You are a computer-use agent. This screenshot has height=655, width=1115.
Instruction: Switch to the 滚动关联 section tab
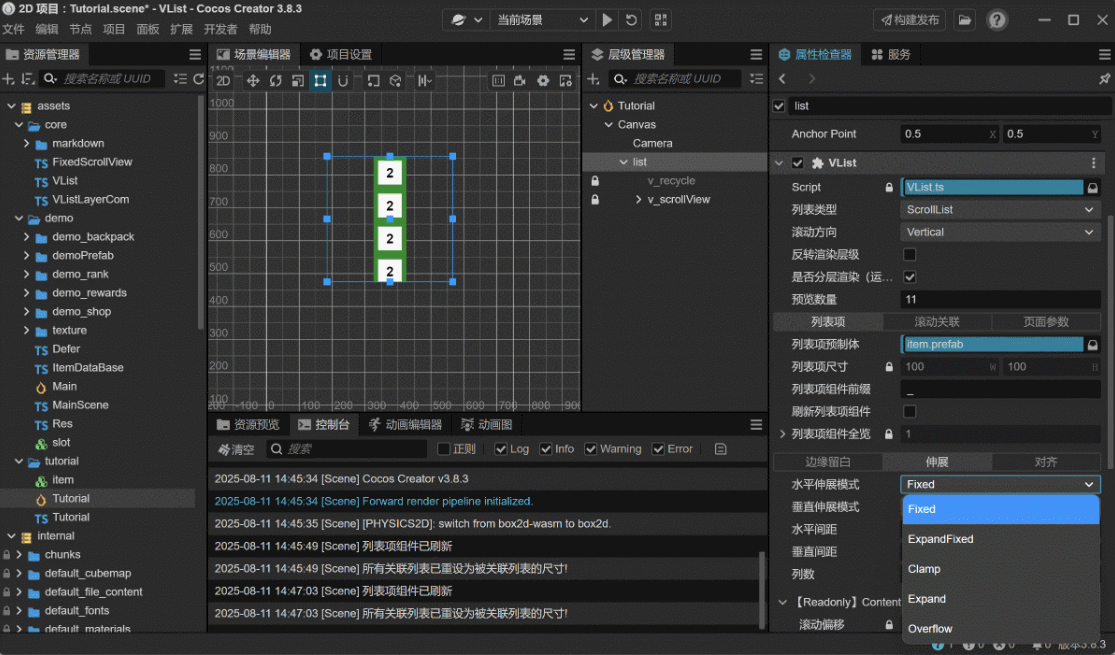[937, 322]
